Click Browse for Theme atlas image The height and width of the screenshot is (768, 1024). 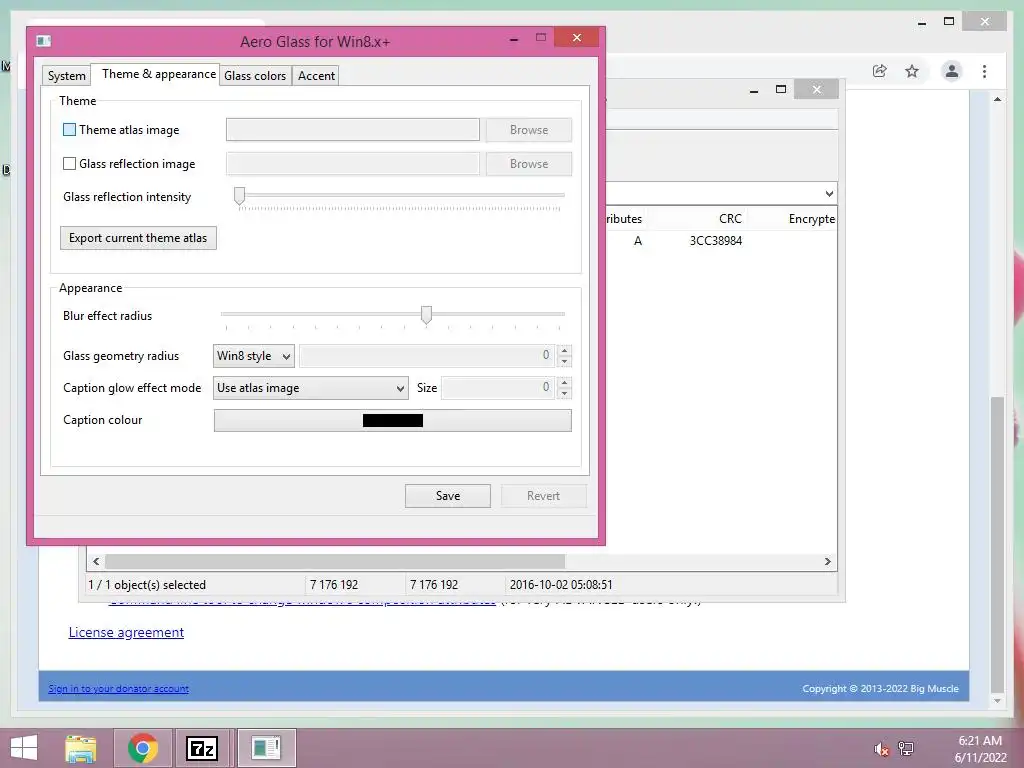[x=529, y=129]
